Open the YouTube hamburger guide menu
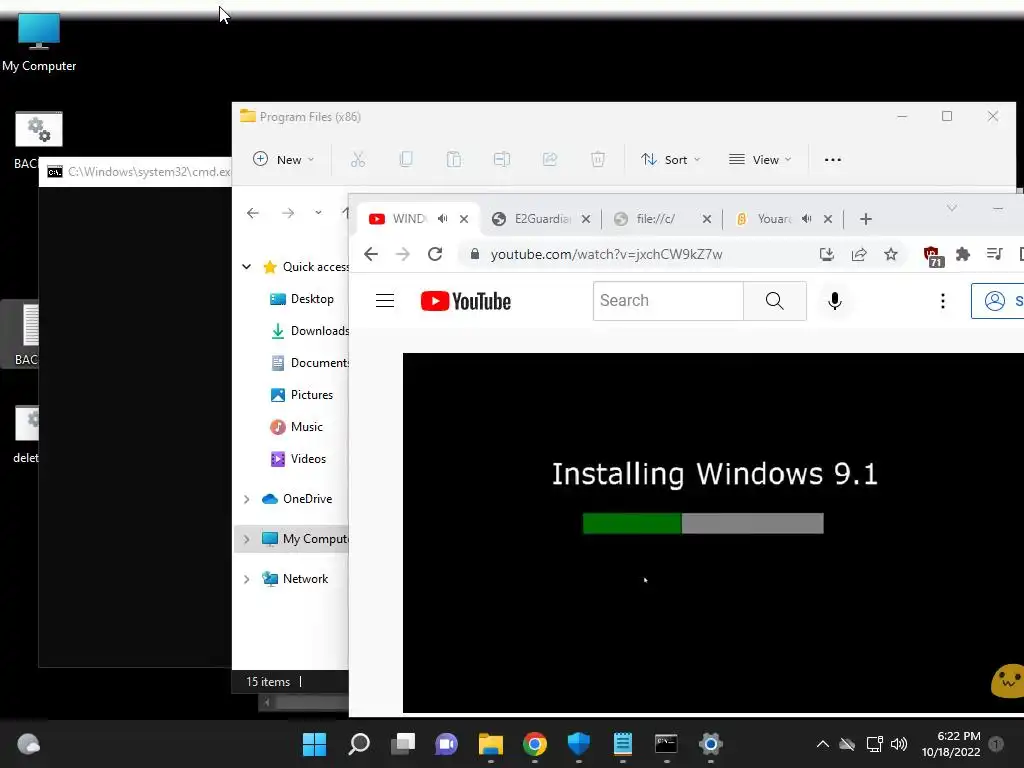 (x=385, y=300)
